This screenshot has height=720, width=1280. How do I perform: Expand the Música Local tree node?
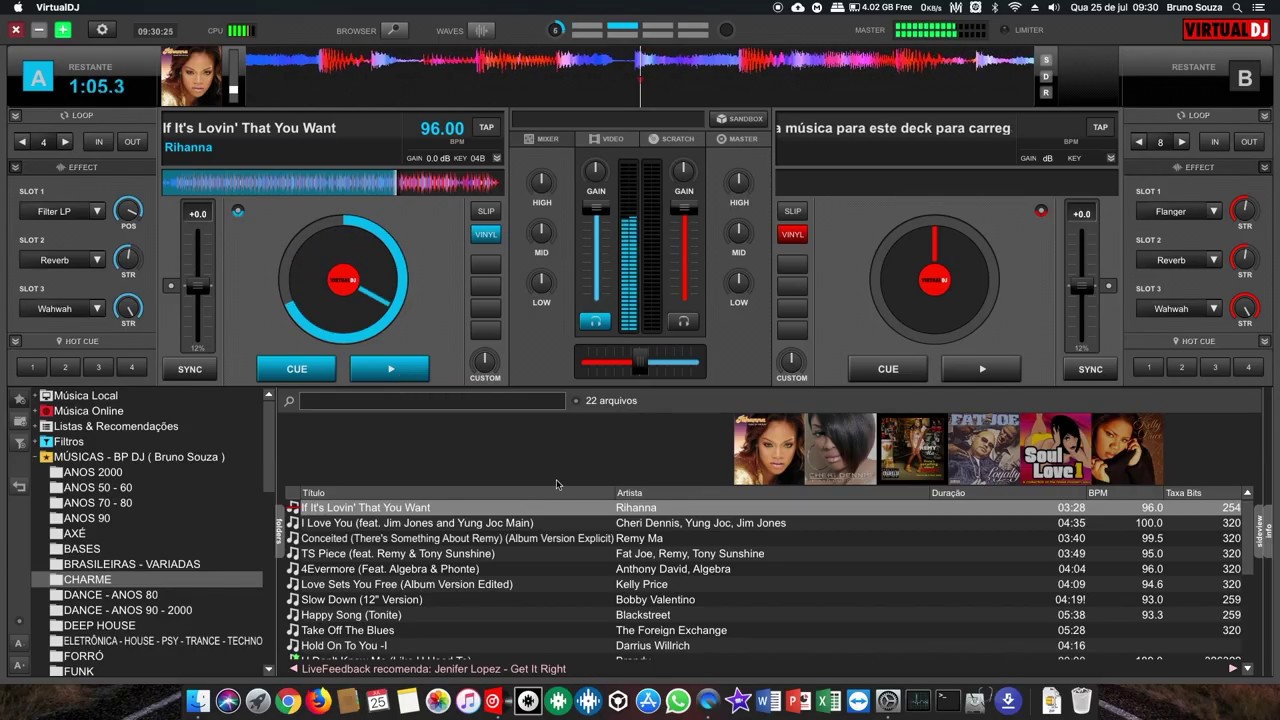point(35,396)
